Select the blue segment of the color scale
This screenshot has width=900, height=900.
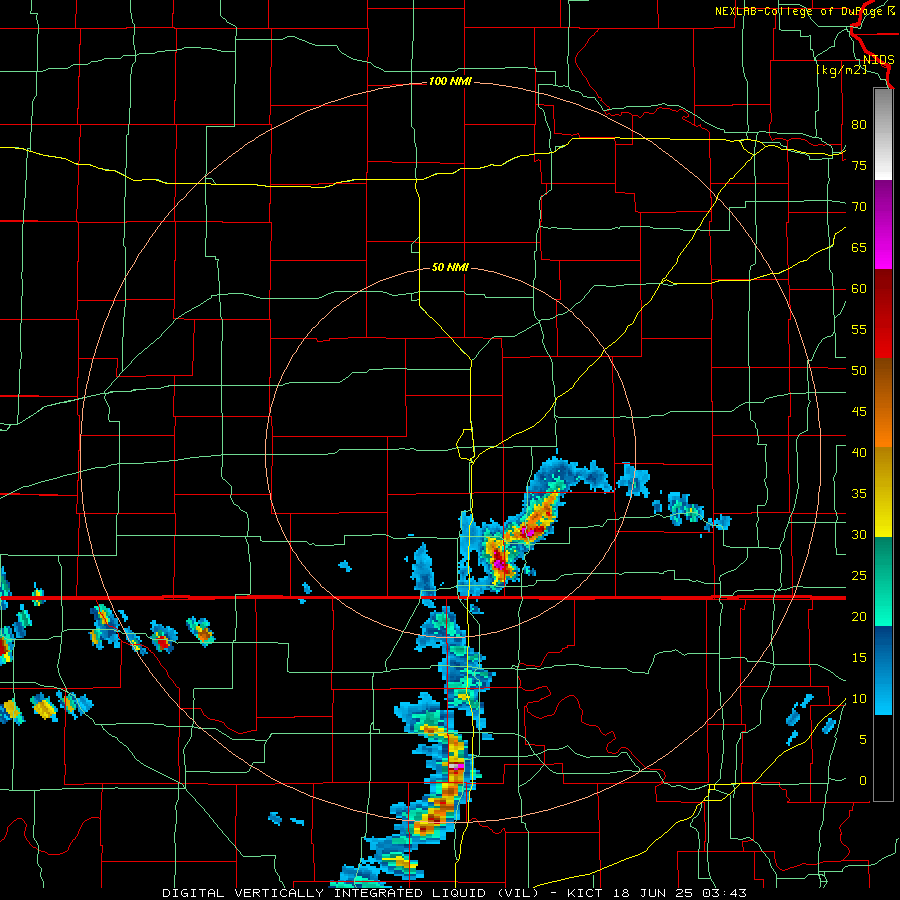click(x=883, y=670)
